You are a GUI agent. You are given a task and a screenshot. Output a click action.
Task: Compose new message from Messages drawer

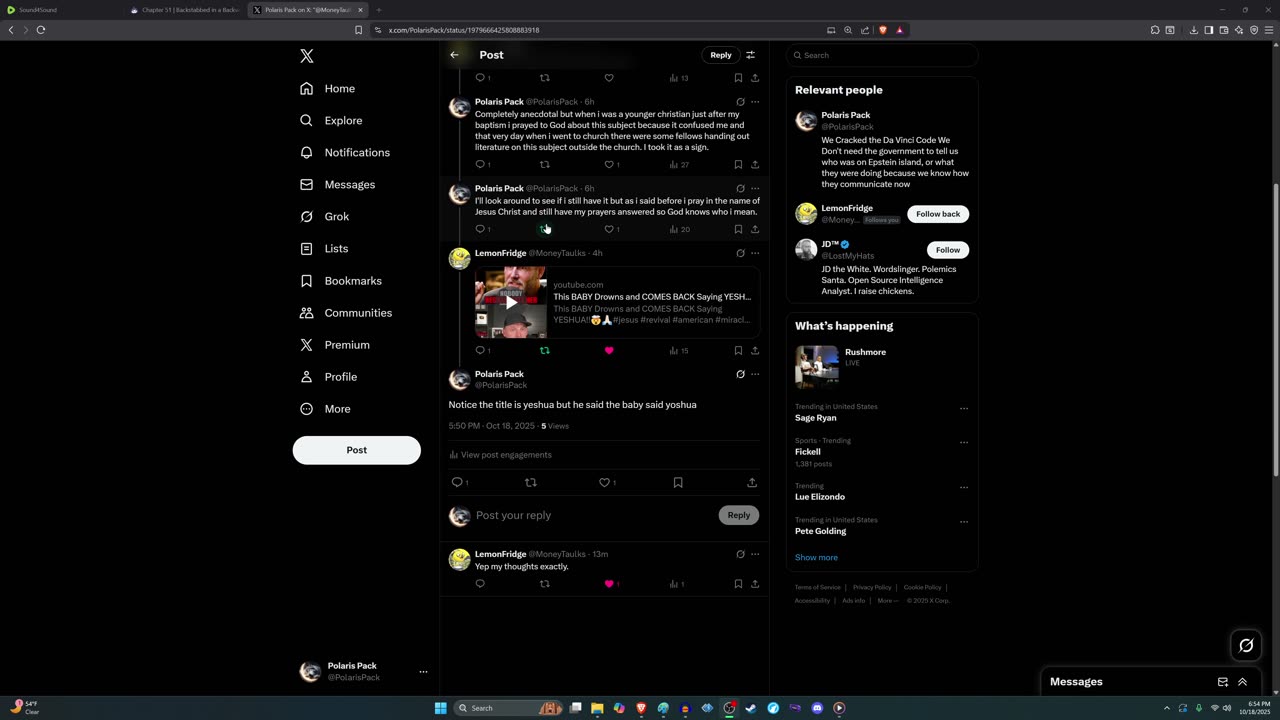pos(1222,682)
